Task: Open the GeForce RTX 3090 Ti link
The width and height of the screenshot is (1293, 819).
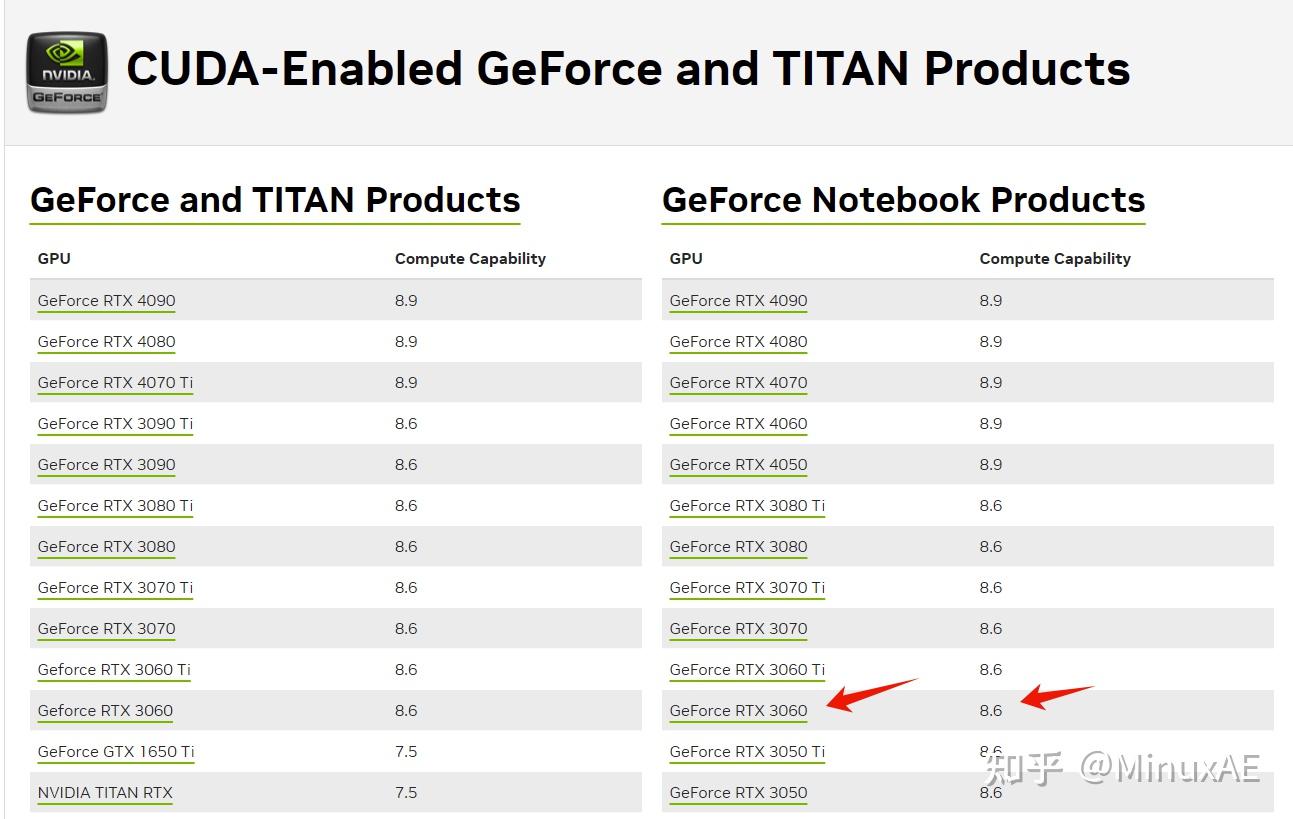Action: click(115, 423)
